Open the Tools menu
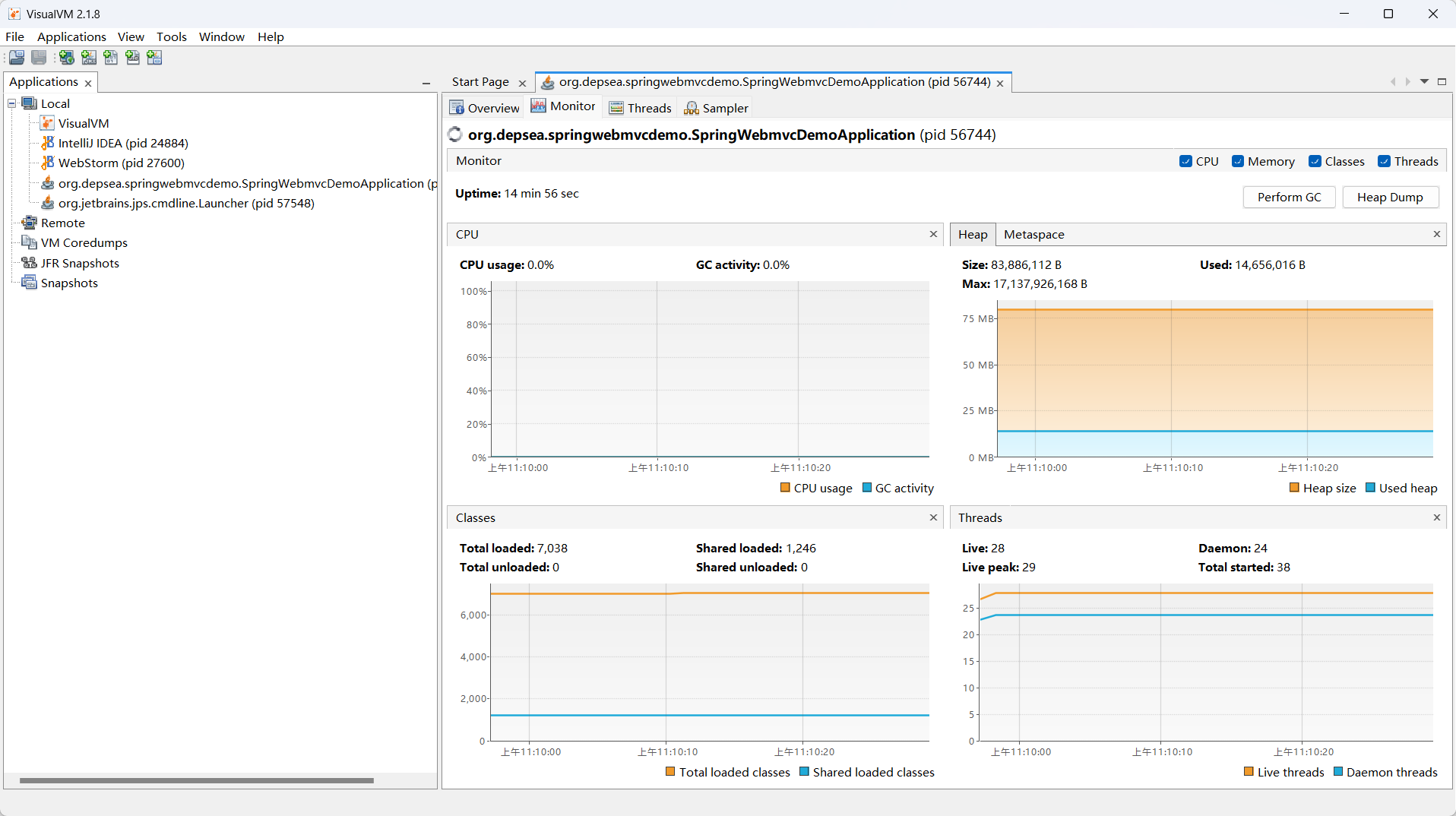This screenshot has width=1456, height=816. tap(171, 36)
